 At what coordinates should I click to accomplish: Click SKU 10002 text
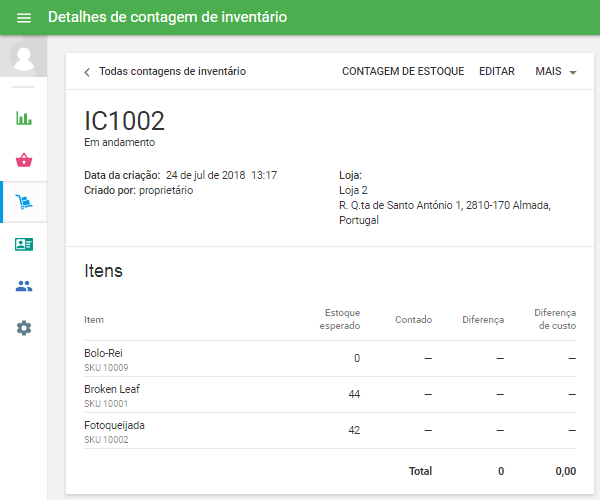click(x=106, y=440)
